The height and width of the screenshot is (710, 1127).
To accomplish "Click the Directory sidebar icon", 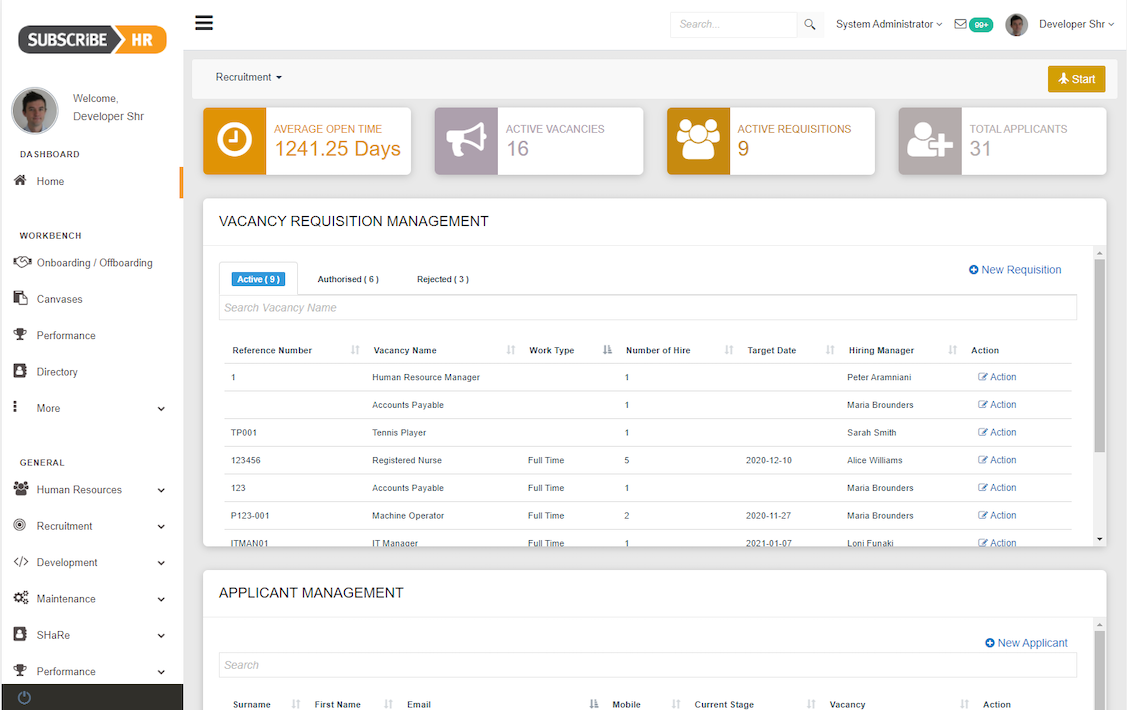I will (23, 371).
